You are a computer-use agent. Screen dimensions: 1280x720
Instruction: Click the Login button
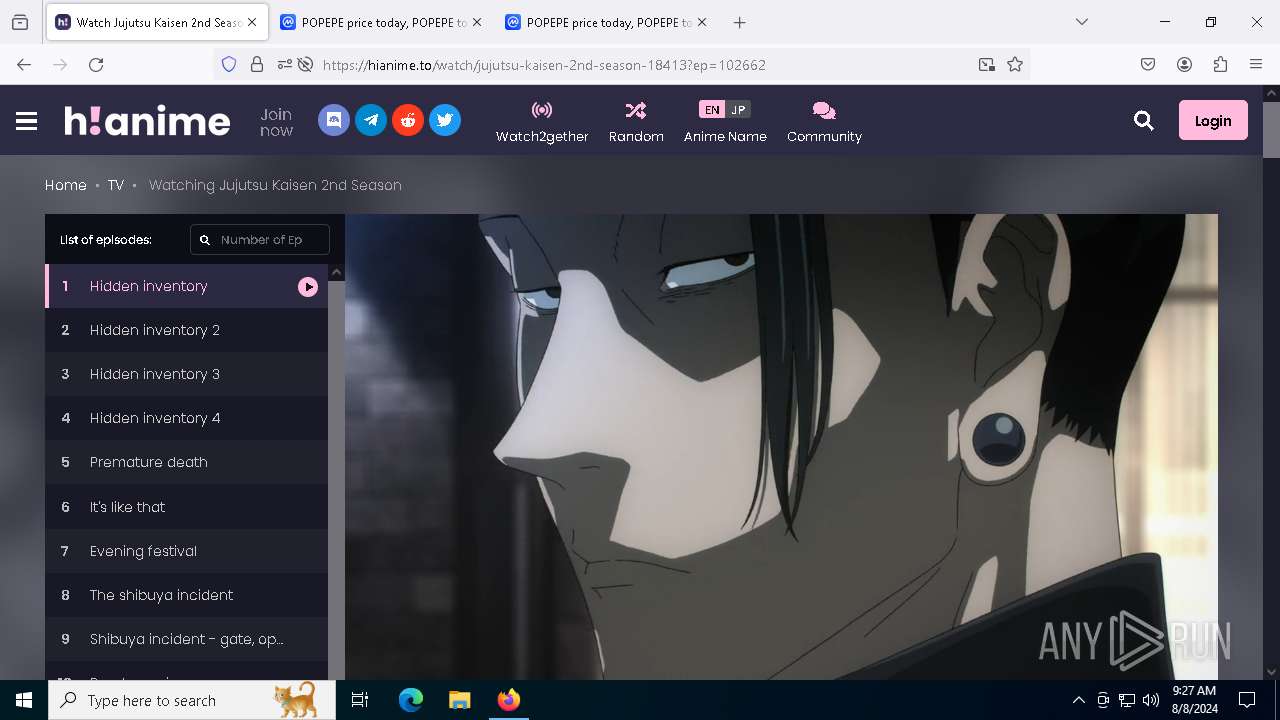(1213, 120)
